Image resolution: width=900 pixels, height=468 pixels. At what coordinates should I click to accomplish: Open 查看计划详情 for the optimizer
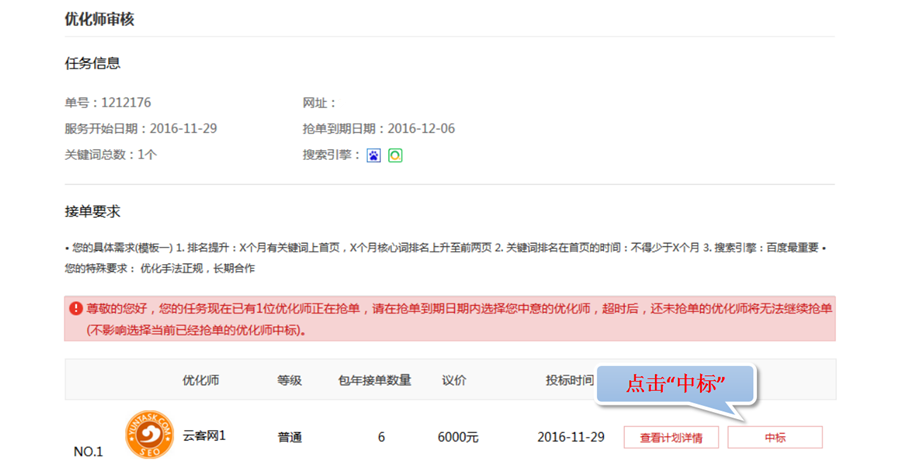coord(671,437)
